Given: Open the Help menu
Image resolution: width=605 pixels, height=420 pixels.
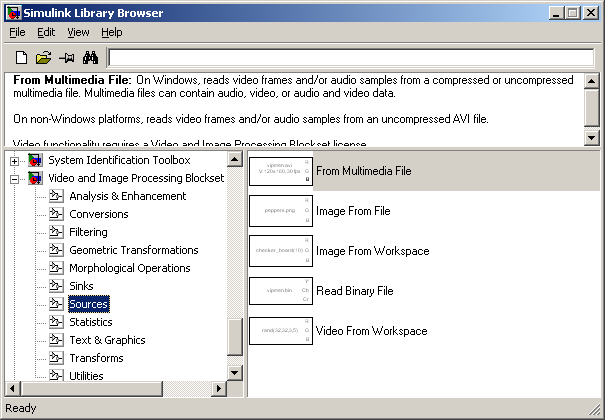Looking at the screenshot, I should 112,32.
